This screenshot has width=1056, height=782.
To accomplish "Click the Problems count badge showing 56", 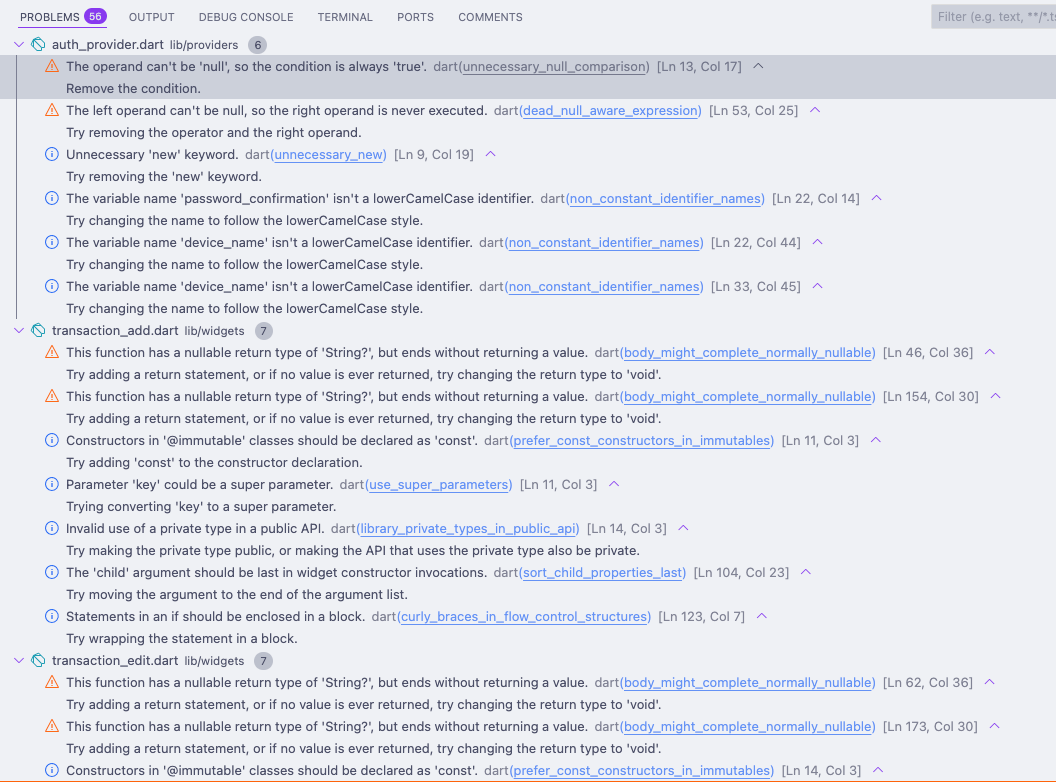I will [95, 17].
